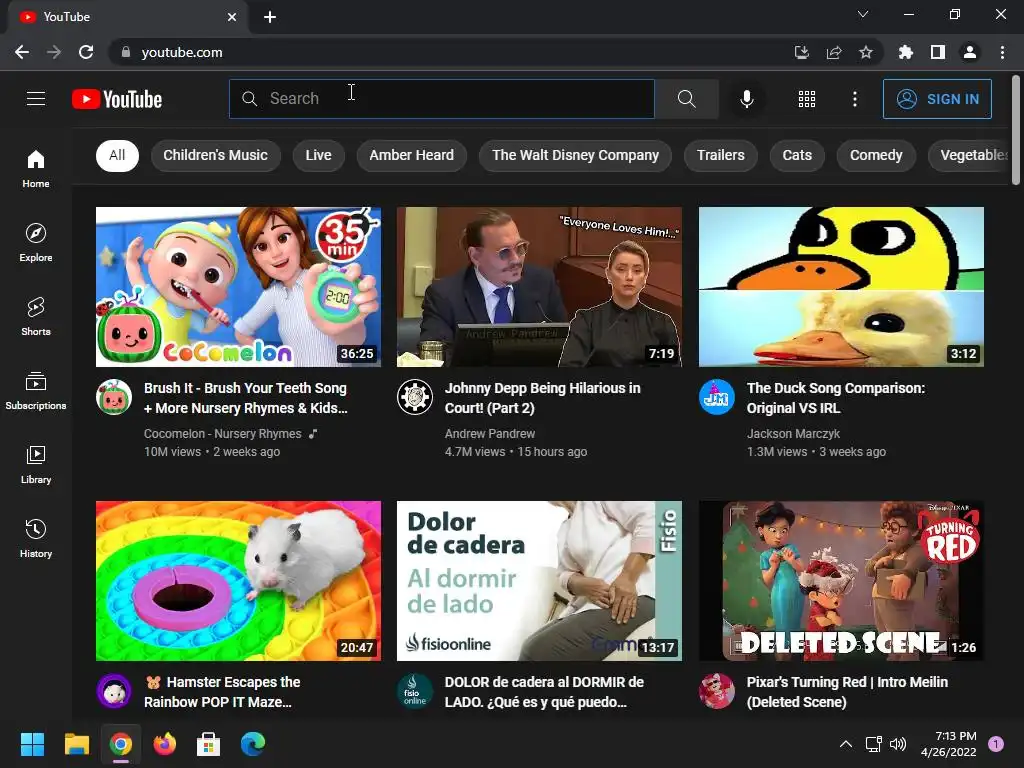Open The Duck Song Comparison title
1024x768 pixels.
point(836,398)
